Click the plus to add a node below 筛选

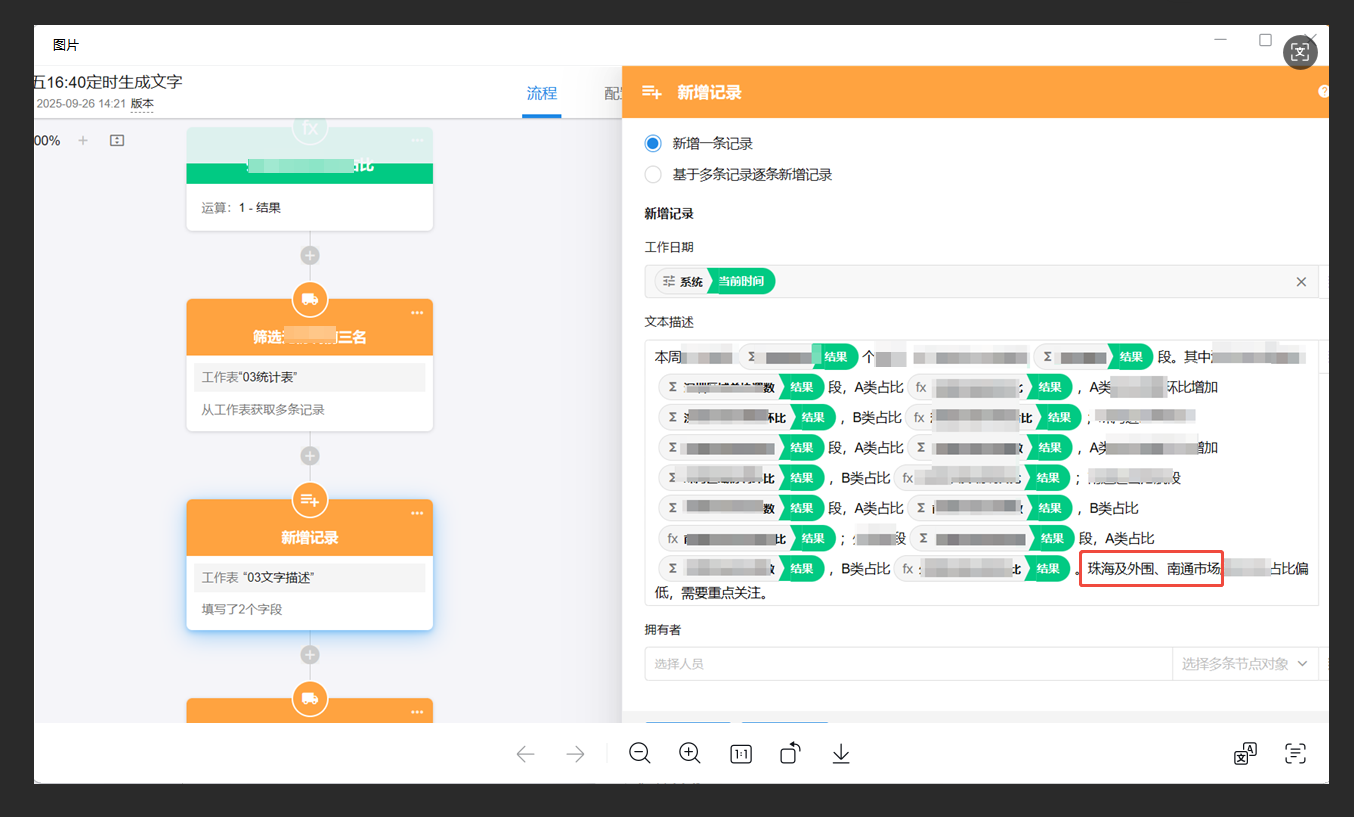click(x=310, y=455)
